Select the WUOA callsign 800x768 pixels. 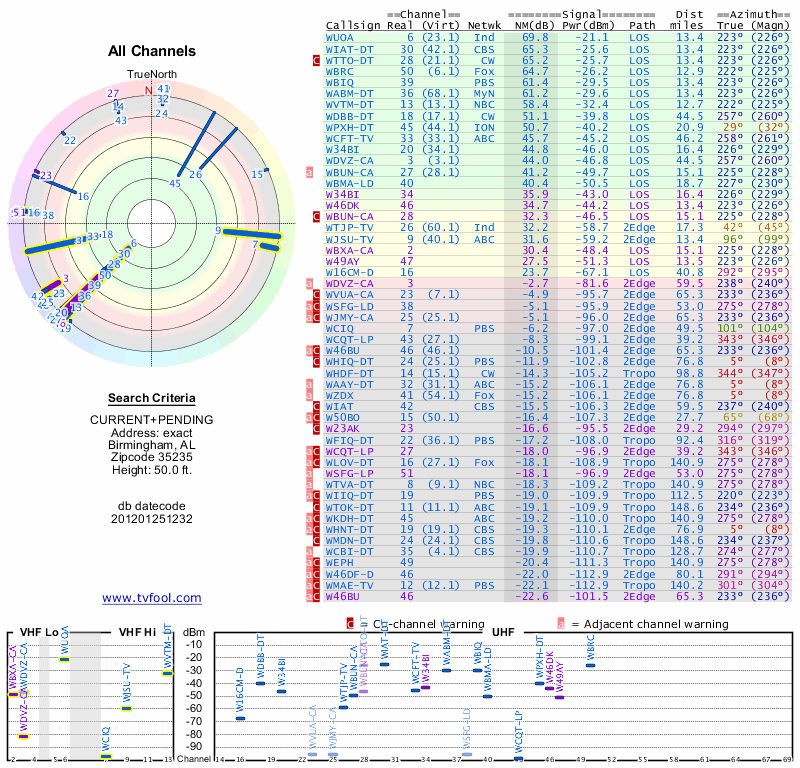340,38
